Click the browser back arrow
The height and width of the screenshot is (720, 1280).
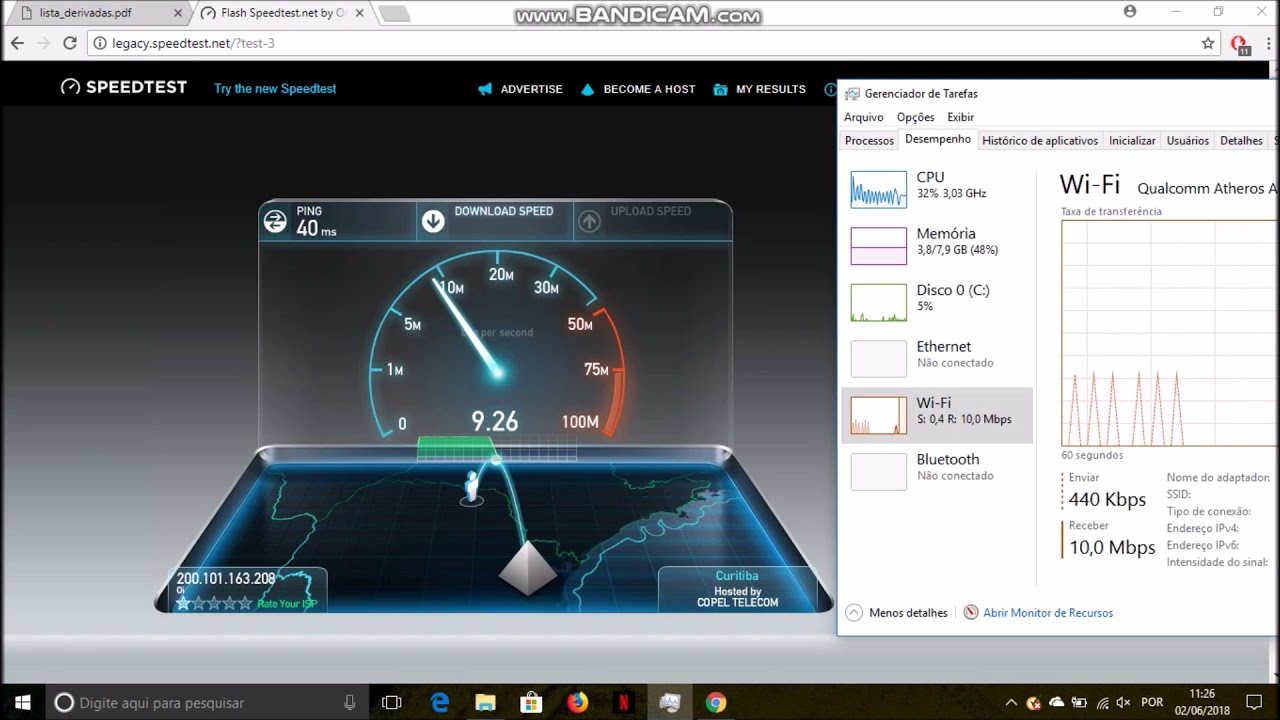click(x=17, y=43)
